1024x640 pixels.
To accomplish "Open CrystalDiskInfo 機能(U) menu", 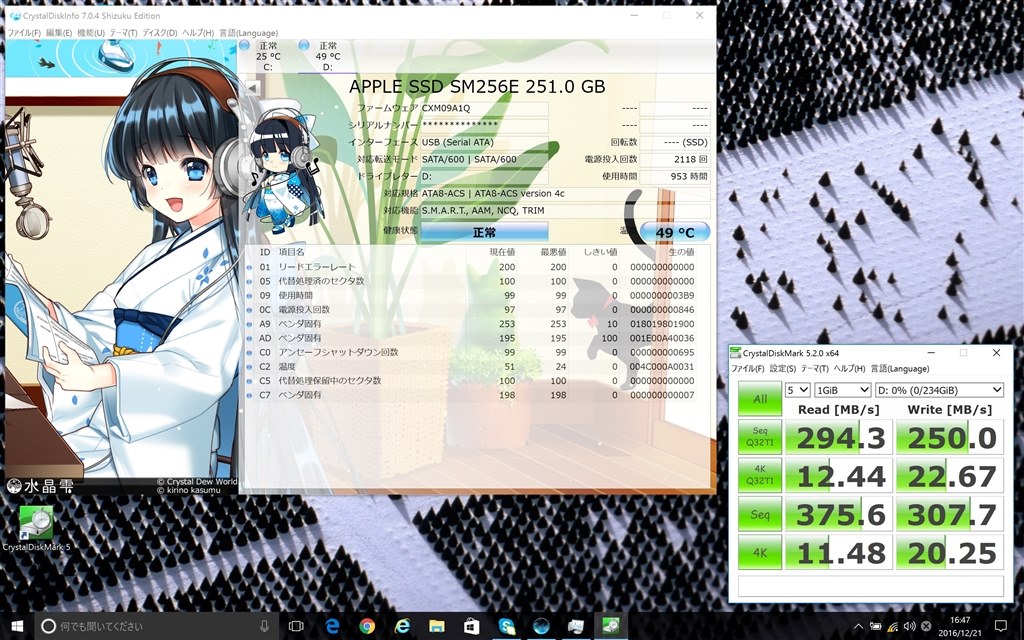I will pyautogui.click(x=91, y=33).
